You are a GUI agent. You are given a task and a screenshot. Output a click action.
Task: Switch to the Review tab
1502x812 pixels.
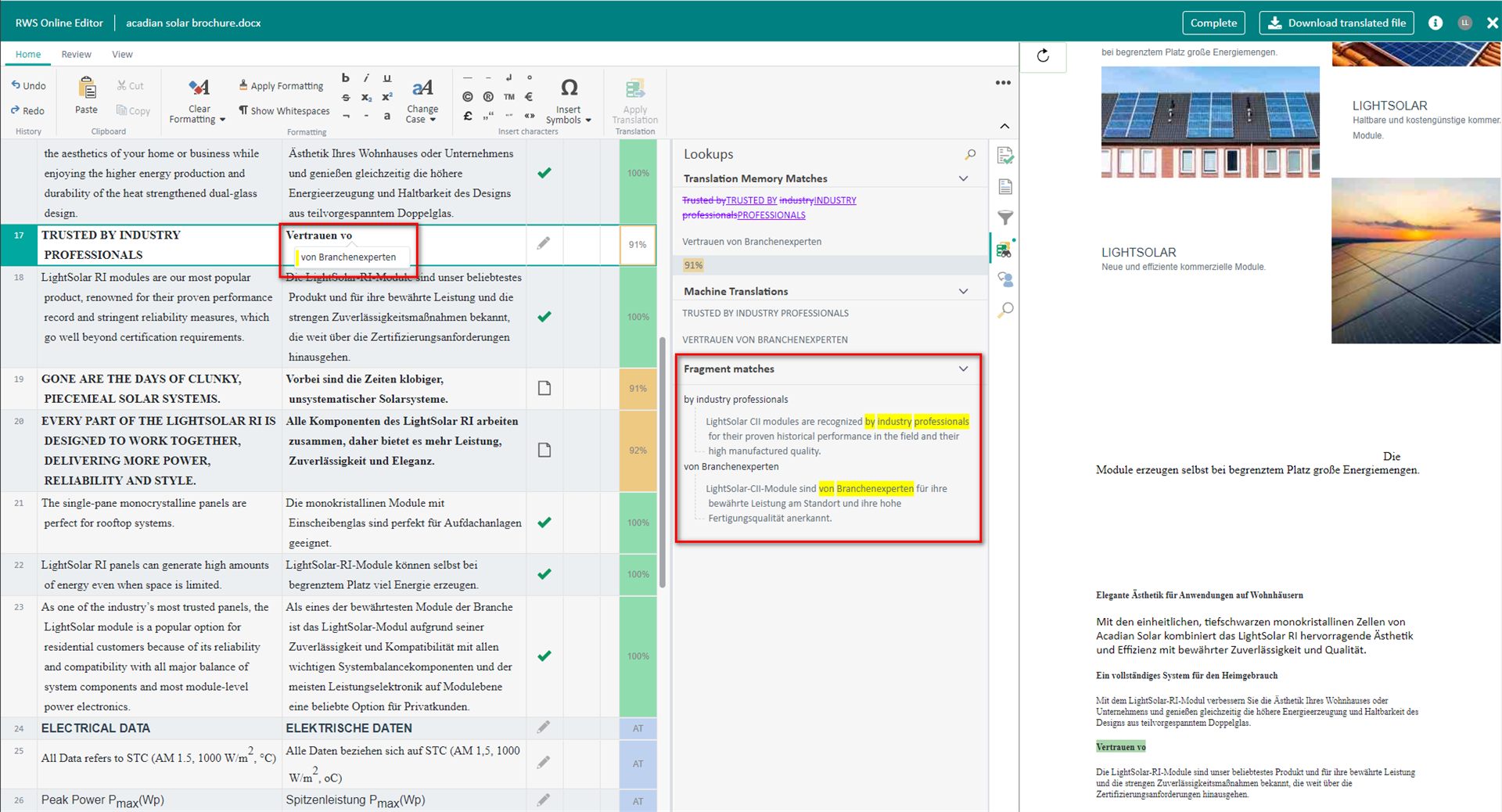click(76, 54)
